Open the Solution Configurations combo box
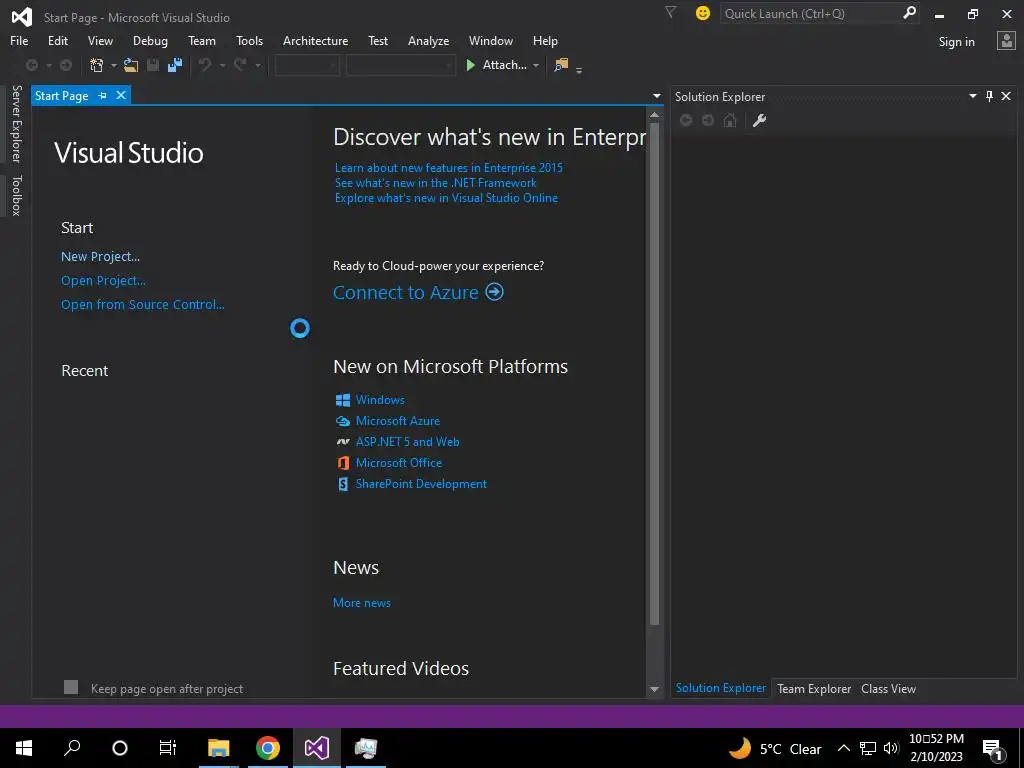This screenshot has width=1024, height=768. click(x=307, y=65)
